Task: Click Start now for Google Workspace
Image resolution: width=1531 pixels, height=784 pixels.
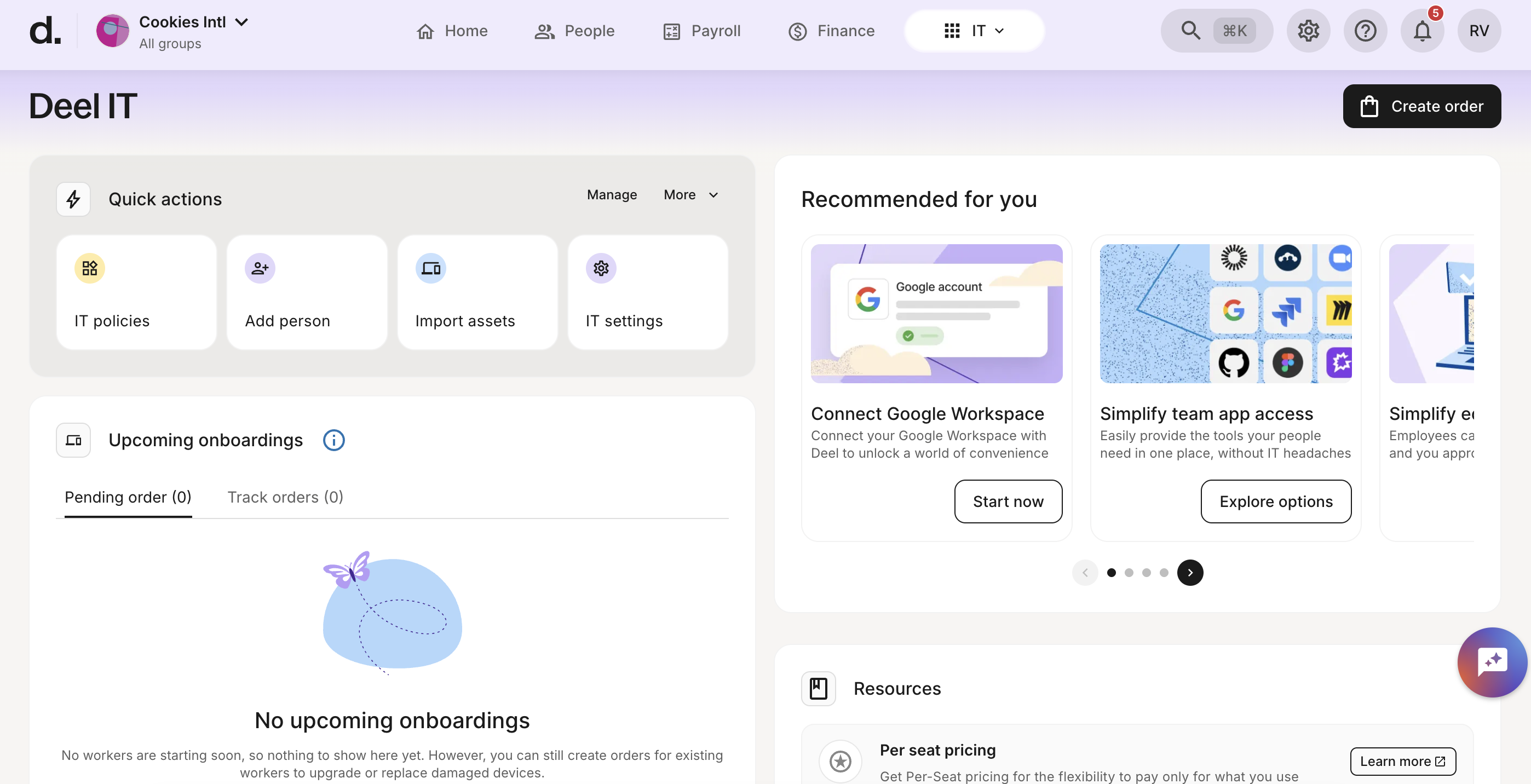Action: (1008, 501)
